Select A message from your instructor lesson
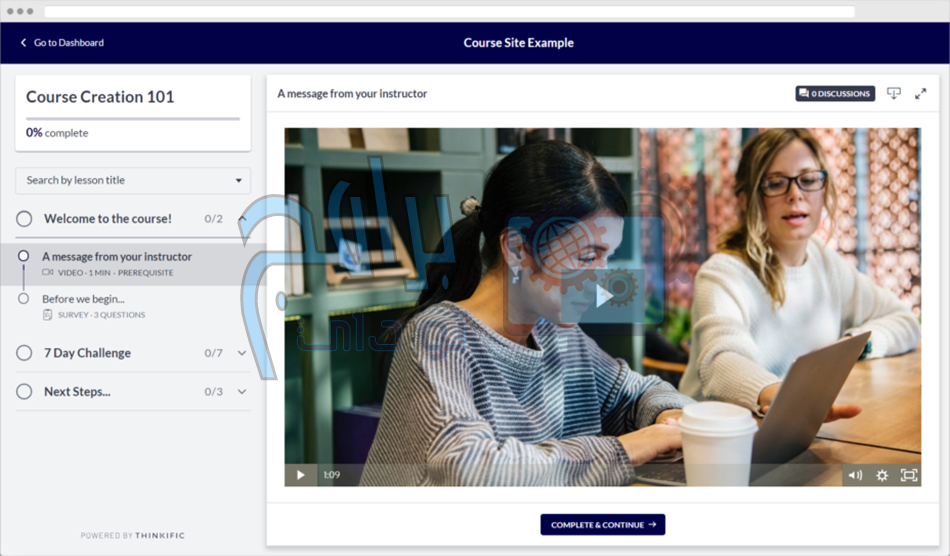The image size is (950, 556). [117, 257]
